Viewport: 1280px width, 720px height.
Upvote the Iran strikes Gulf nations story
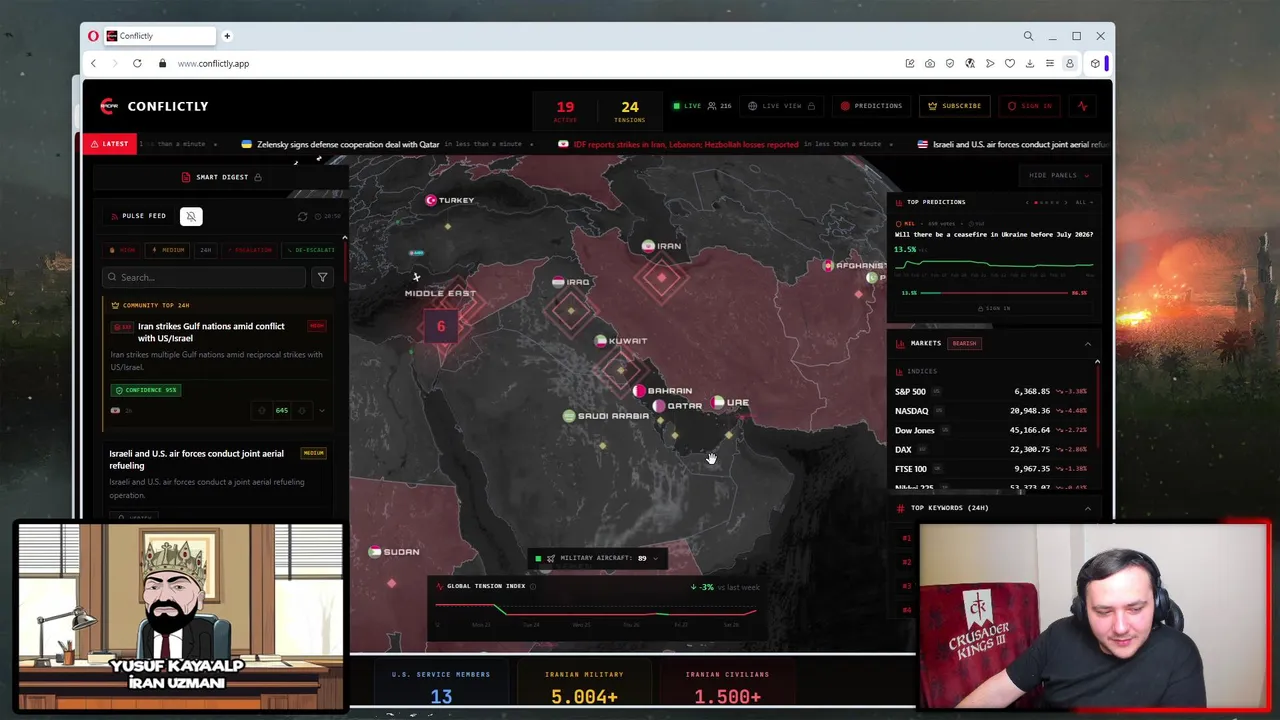[262, 410]
